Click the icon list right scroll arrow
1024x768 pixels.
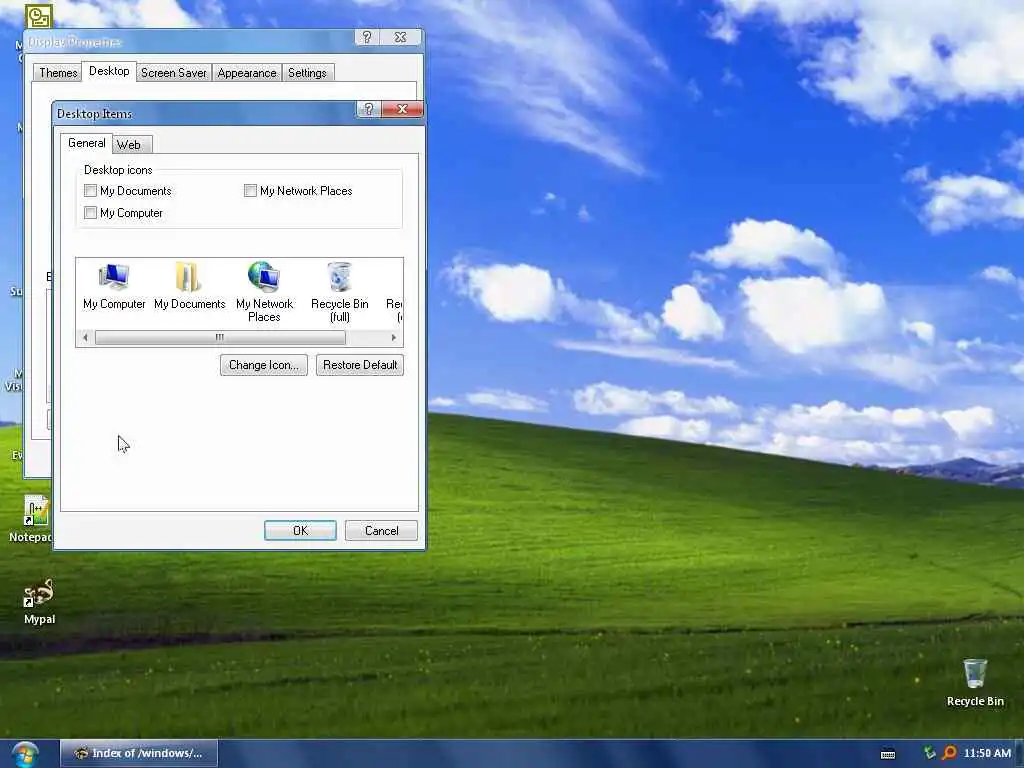[x=394, y=338]
